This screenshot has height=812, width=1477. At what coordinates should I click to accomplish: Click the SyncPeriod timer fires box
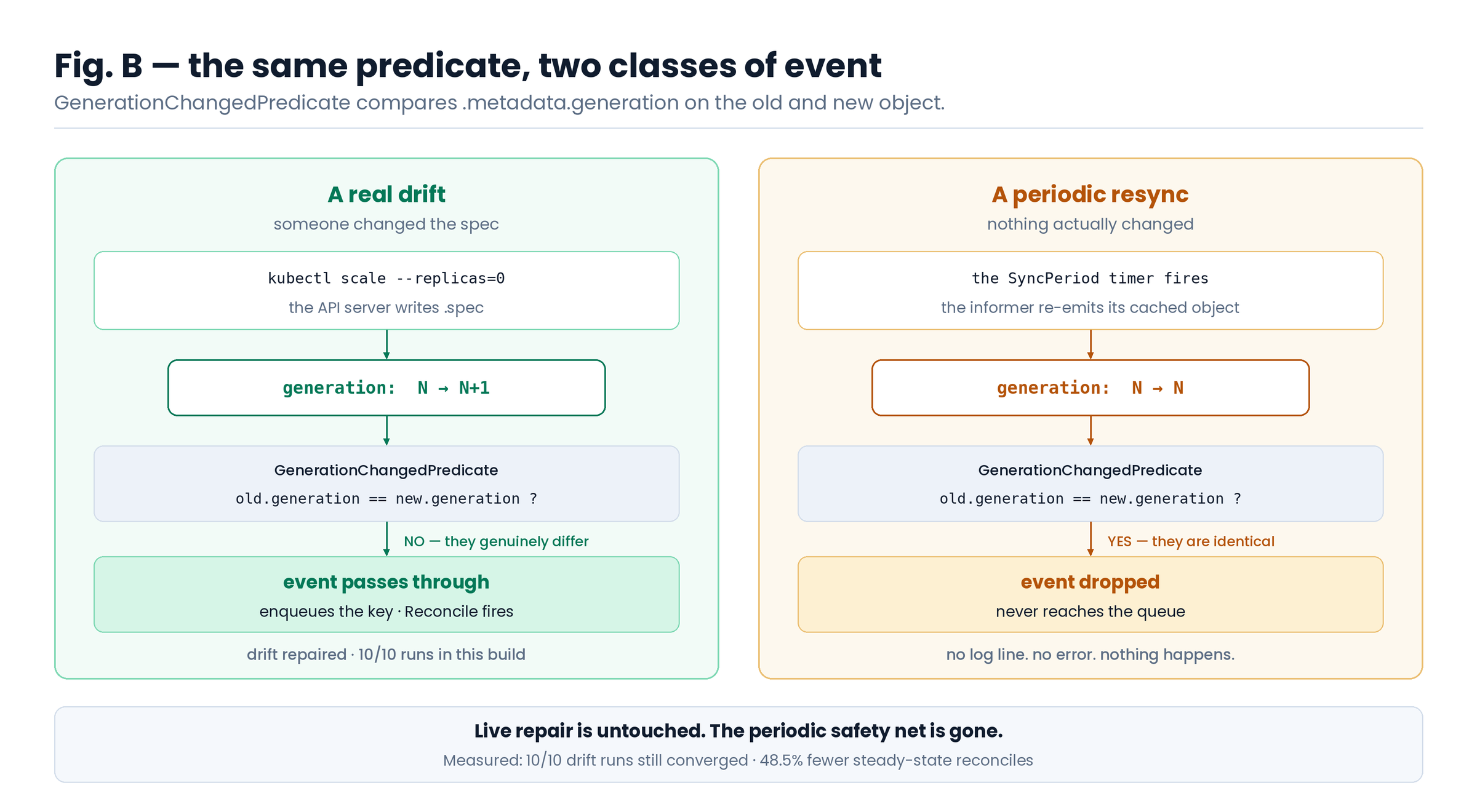(x=1091, y=290)
